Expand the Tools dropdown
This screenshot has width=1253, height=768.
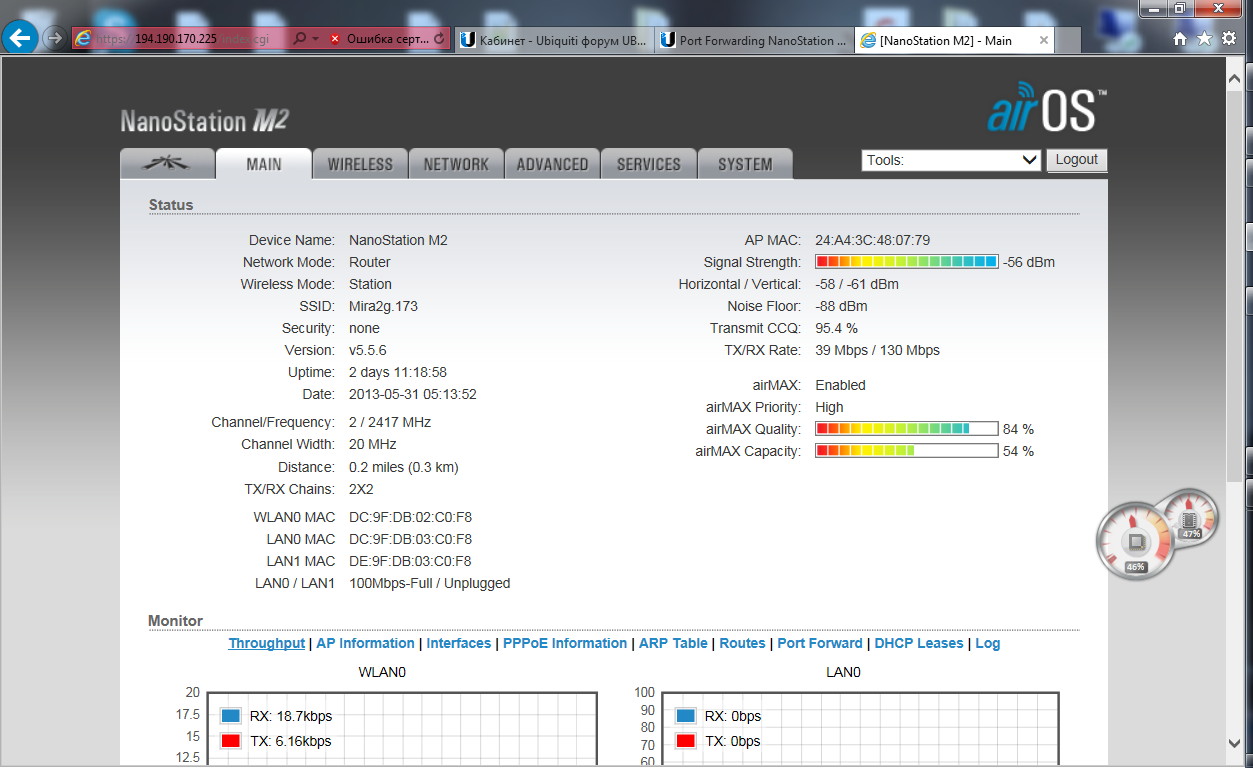tap(952, 160)
